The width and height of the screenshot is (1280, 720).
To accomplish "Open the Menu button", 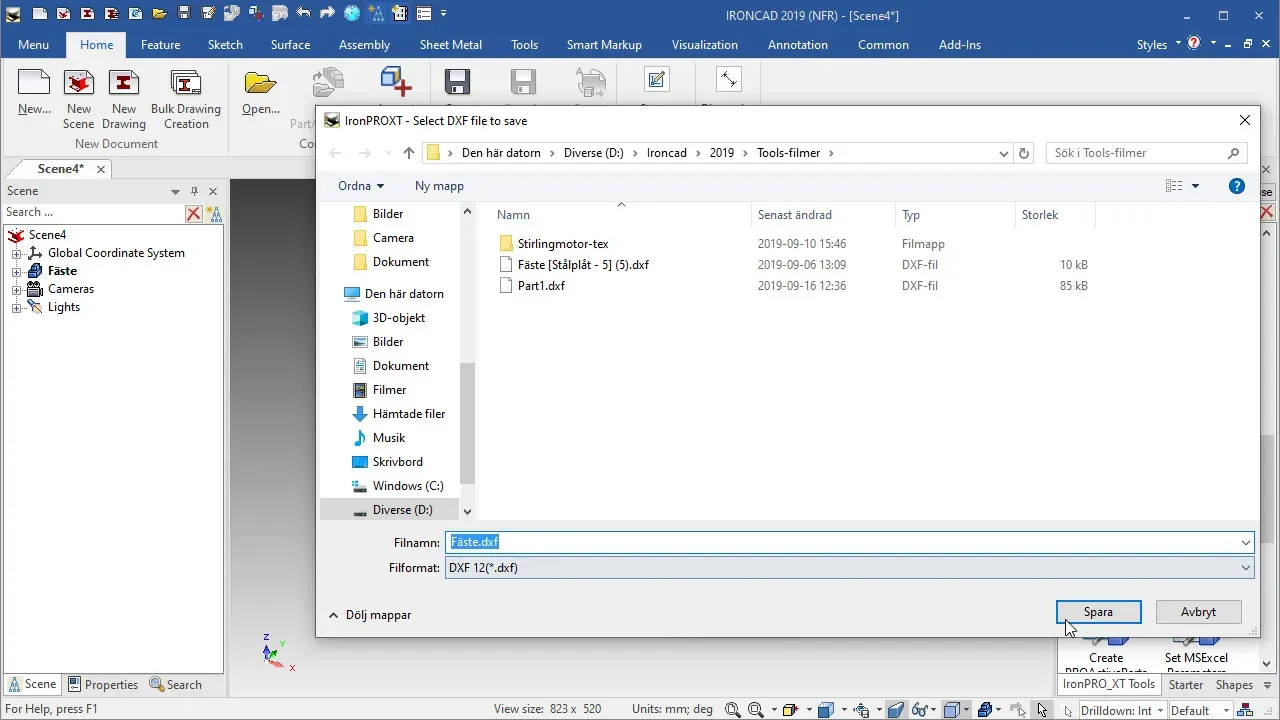I will click(33, 45).
